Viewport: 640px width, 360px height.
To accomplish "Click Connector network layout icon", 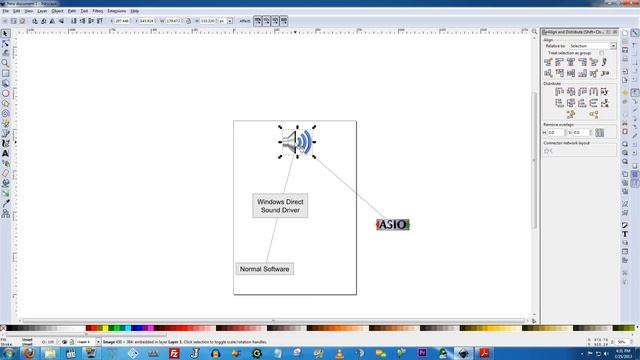I will (x=548, y=151).
